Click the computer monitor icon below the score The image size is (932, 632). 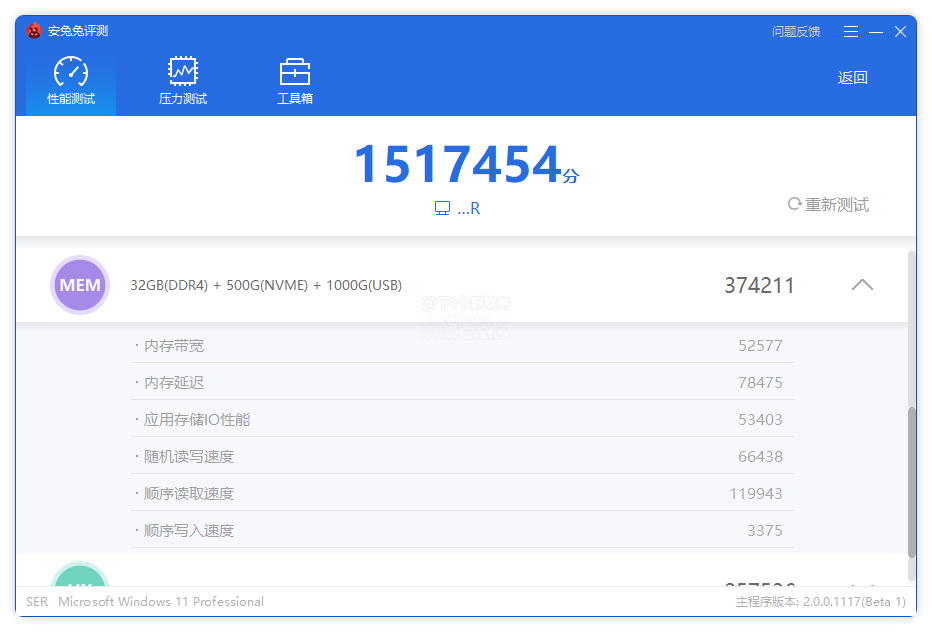pyautogui.click(x=442, y=209)
